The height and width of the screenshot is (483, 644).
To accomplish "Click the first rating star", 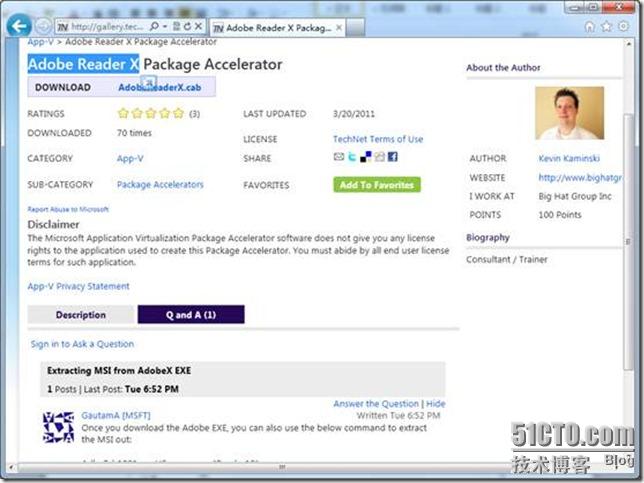I will coord(123,113).
